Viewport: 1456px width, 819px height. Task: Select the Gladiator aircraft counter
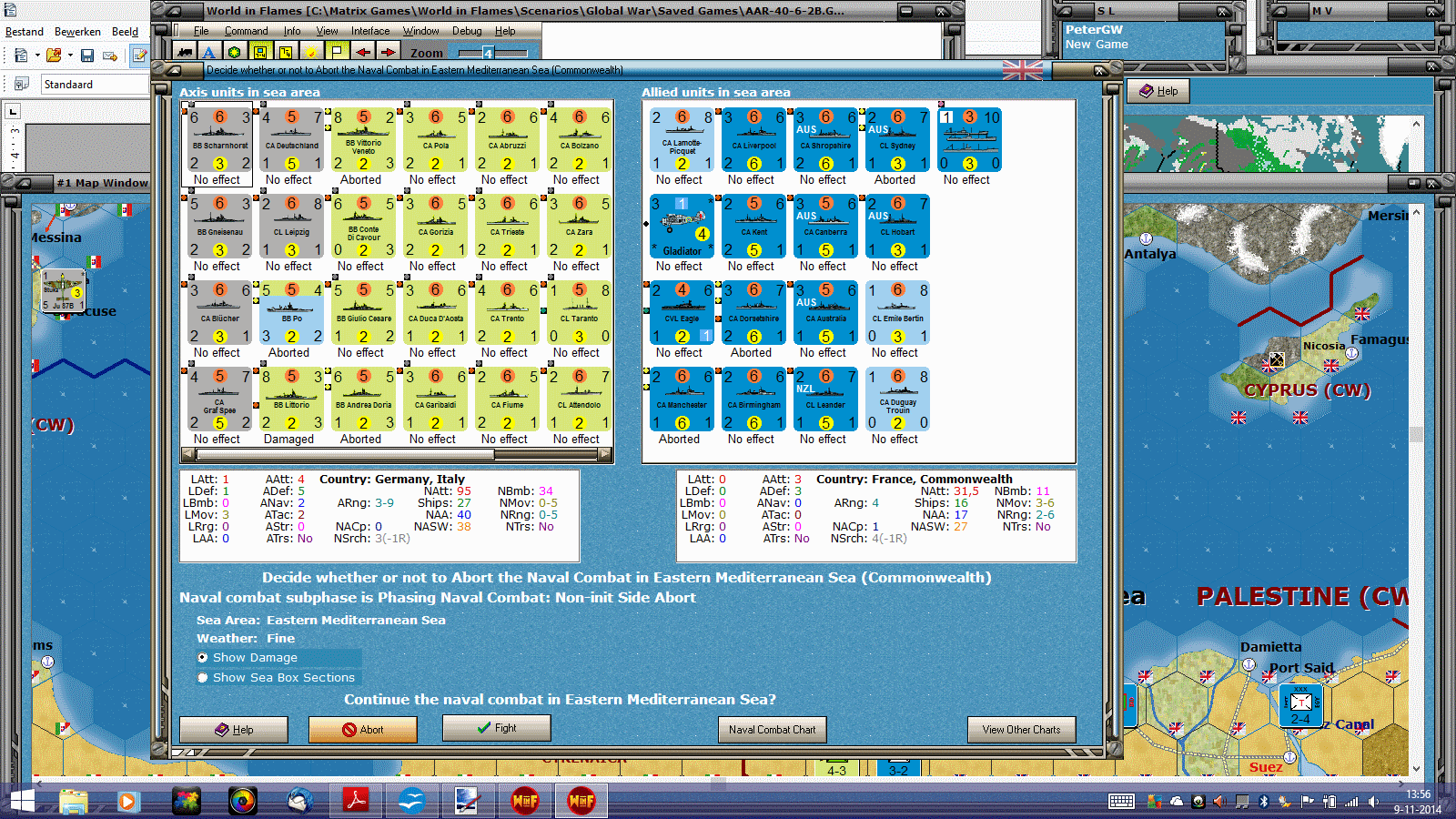point(682,227)
